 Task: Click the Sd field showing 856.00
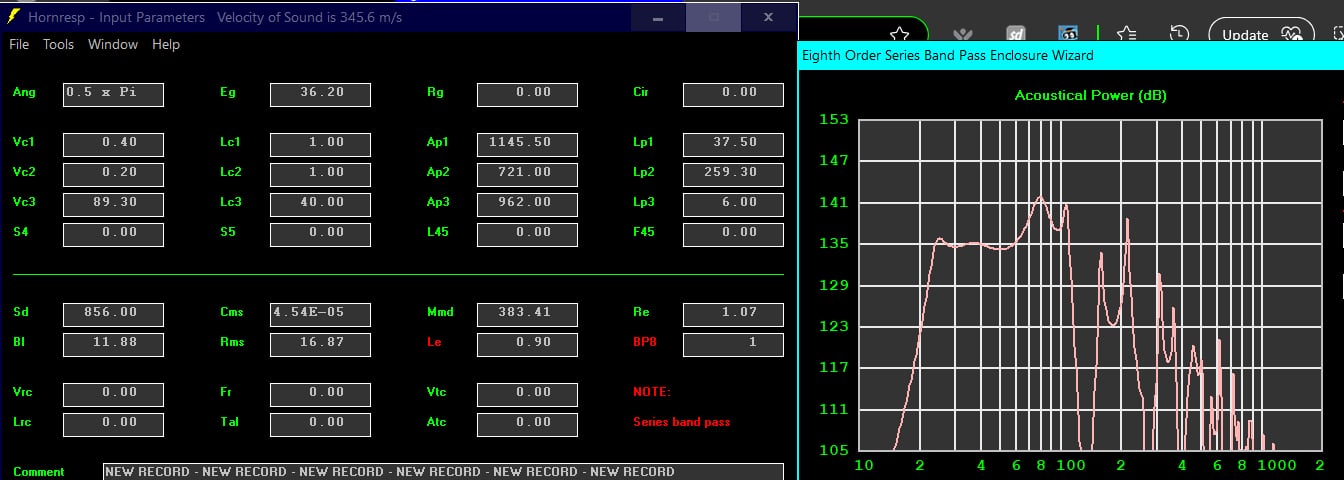point(113,315)
